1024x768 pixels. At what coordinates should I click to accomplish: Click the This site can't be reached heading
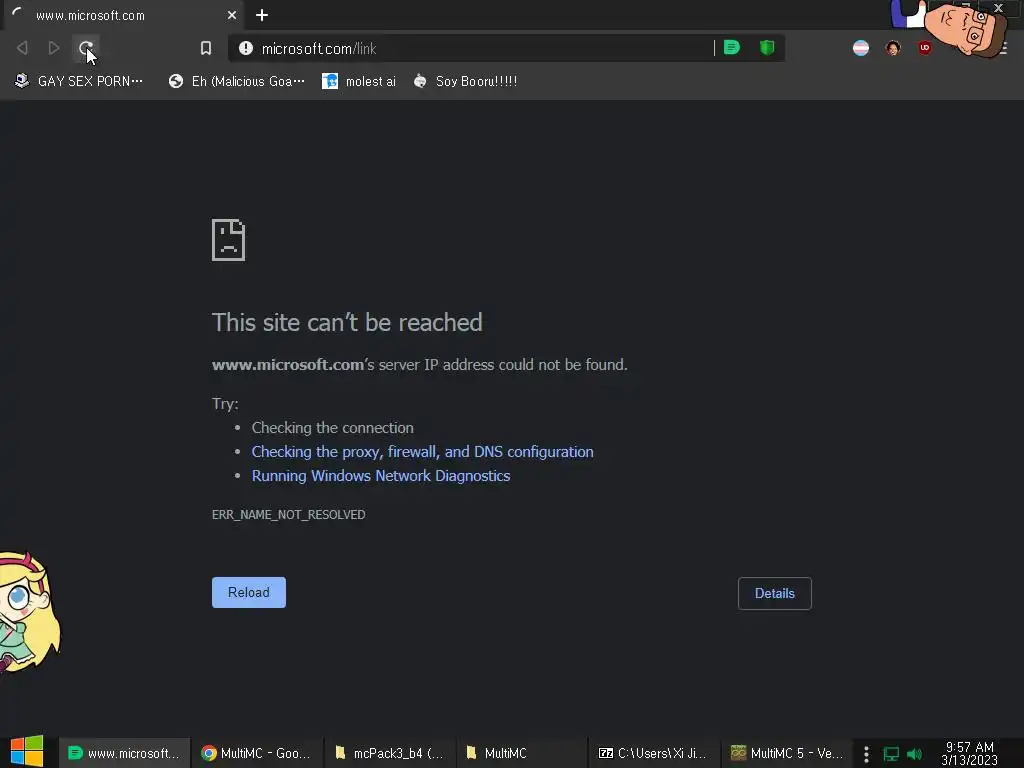(x=347, y=323)
